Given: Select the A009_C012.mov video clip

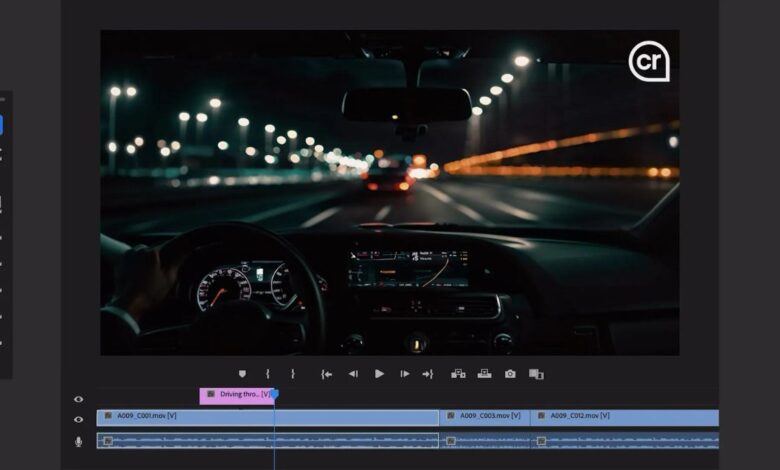Looking at the screenshot, I should tap(625, 418).
